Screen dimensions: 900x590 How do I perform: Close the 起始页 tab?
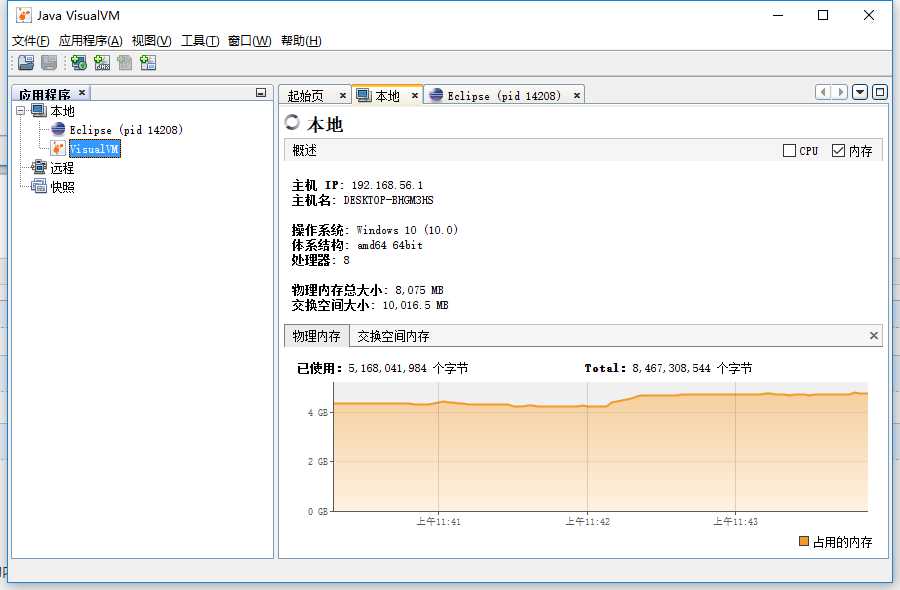[x=343, y=95]
